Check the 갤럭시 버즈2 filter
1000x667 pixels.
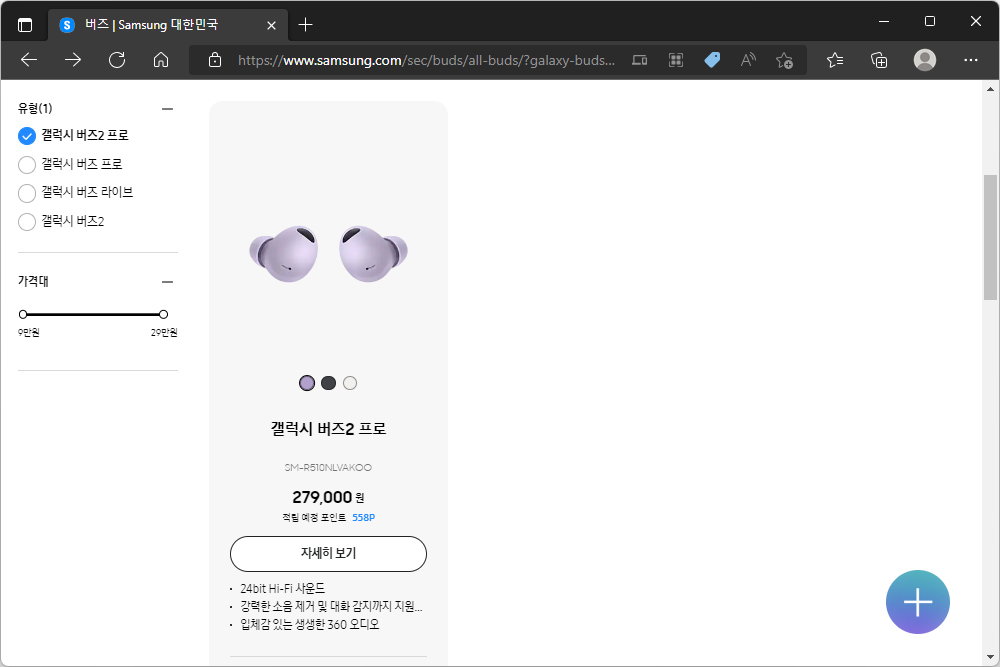(x=27, y=221)
